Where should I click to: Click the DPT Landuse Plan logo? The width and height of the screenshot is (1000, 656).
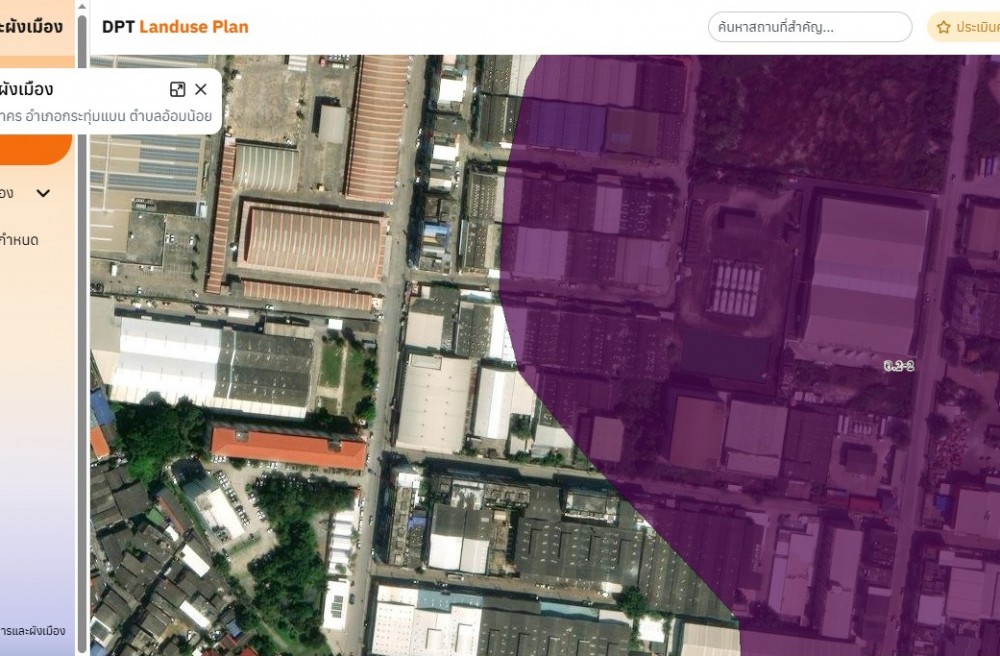[175, 27]
